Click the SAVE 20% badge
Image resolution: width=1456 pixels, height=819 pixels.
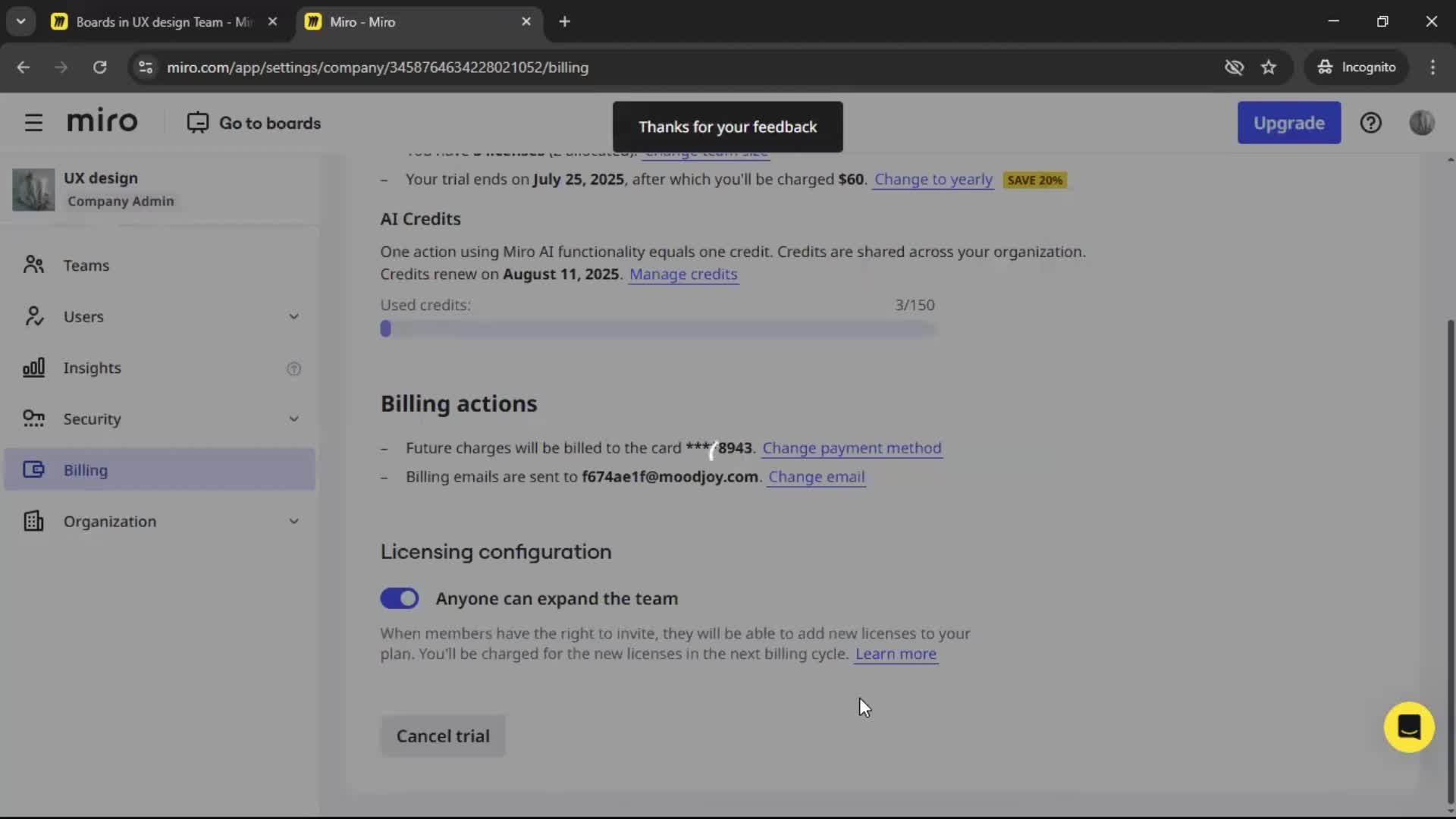tap(1034, 180)
